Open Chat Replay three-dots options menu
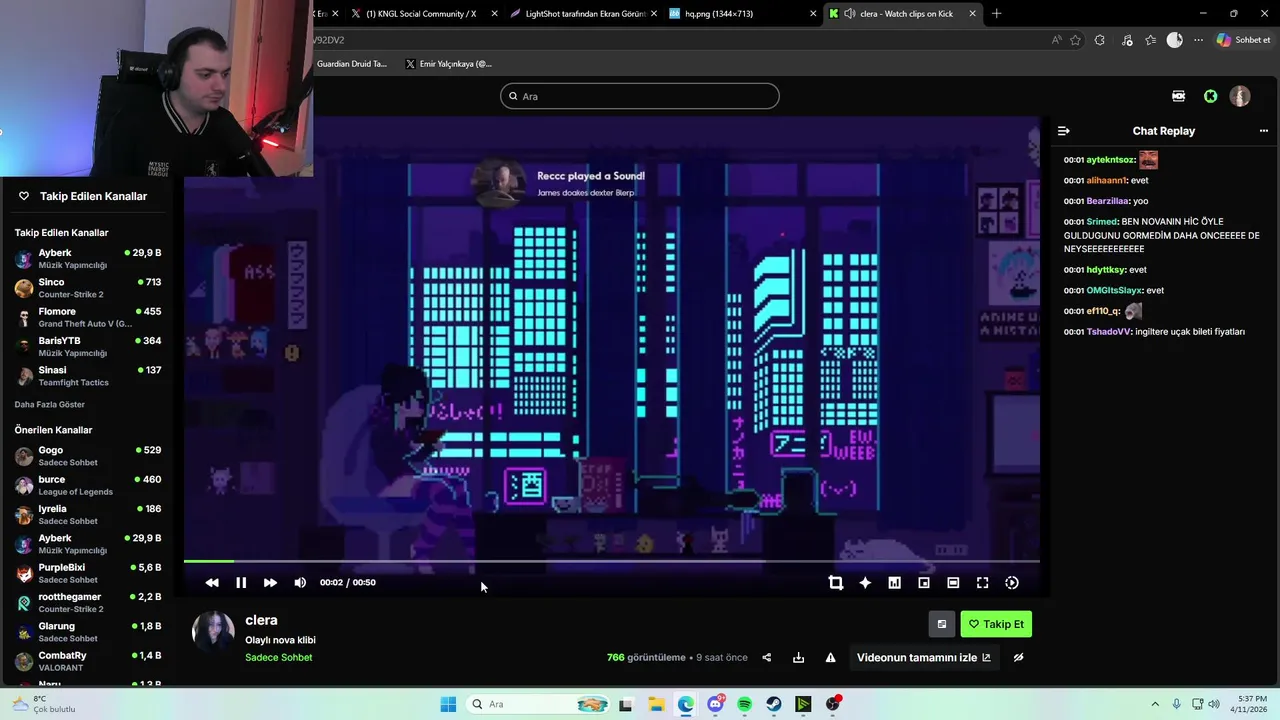 pyautogui.click(x=1263, y=131)
